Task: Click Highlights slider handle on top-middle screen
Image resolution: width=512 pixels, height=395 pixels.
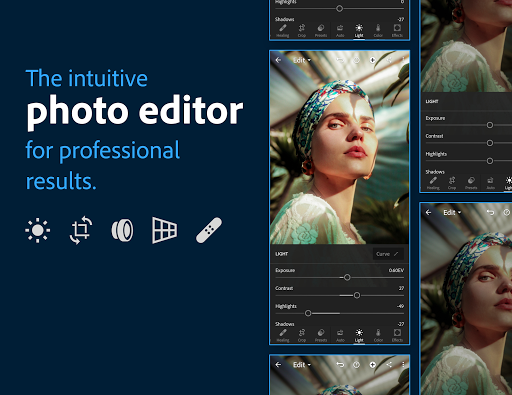Action: (339, 9)
